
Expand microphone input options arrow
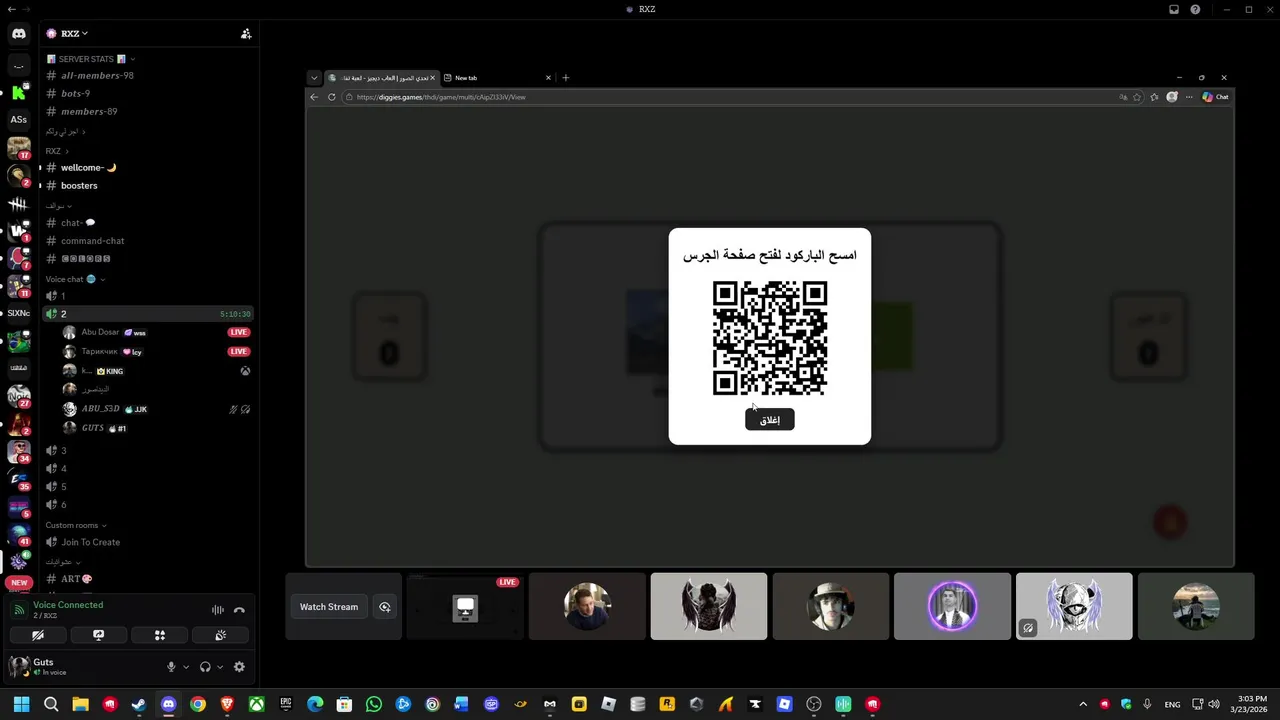coord(186,667)
